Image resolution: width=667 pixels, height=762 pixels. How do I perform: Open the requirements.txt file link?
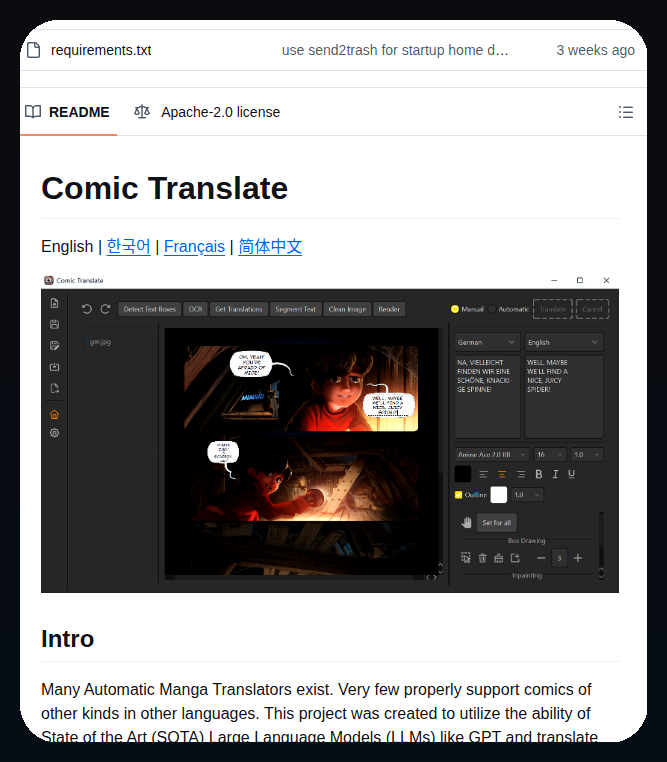click(101, 50)
